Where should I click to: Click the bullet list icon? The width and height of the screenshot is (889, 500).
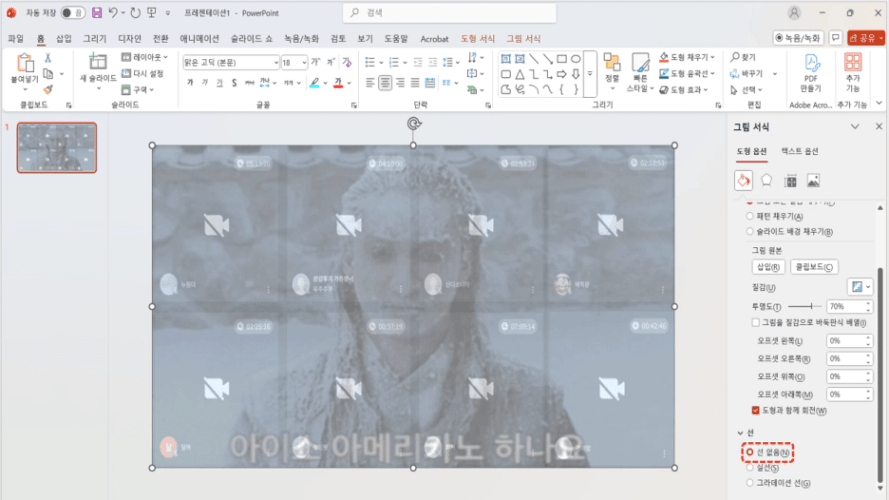pos(370,62)
